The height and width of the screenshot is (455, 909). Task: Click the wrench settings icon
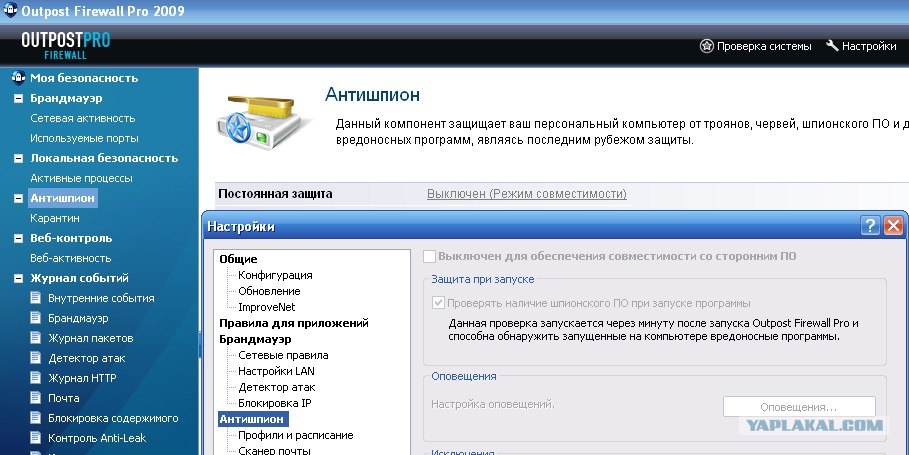click(x=832, y=45)
